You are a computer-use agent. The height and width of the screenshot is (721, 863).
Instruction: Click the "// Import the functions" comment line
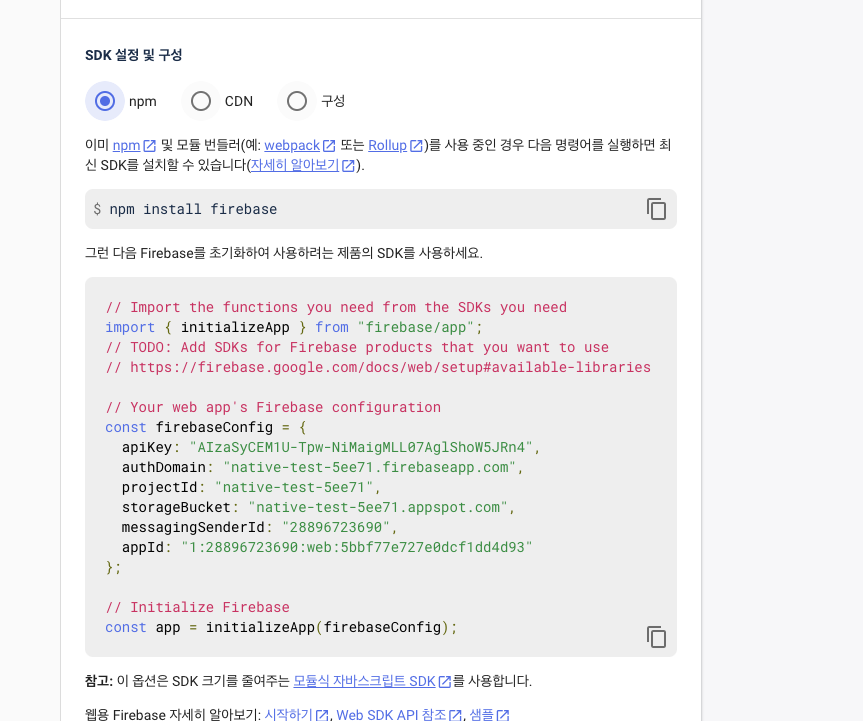(x=336, y=308)
